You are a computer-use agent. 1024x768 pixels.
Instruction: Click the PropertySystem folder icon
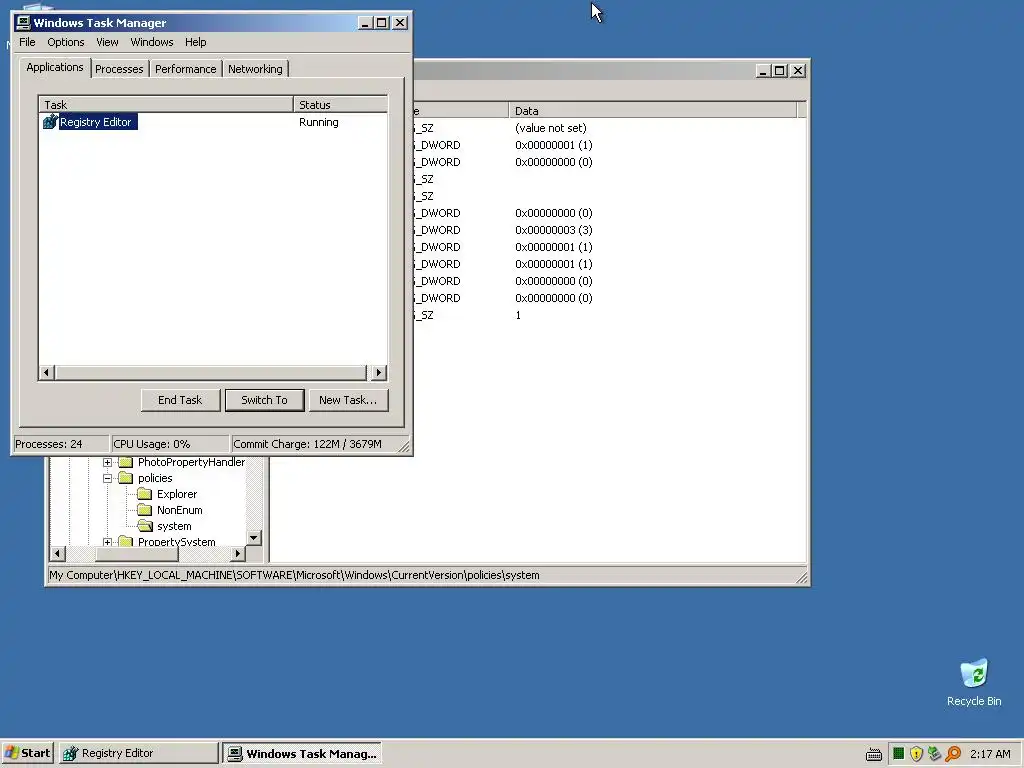tap(125, 541)
